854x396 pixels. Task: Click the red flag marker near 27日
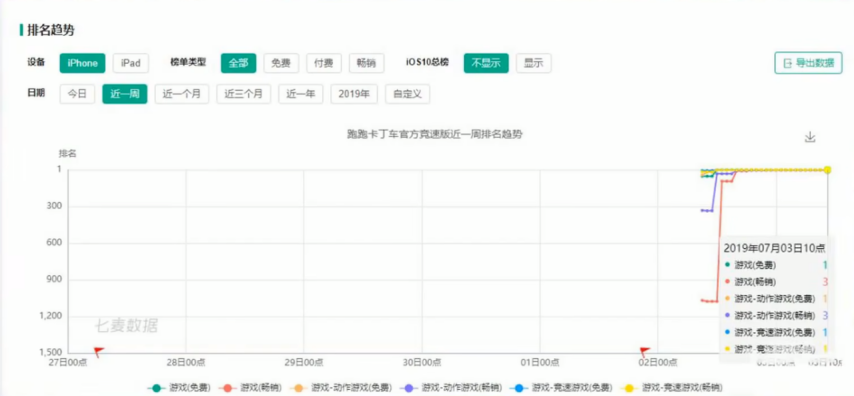pyautogui.click(x=99, y=352)
